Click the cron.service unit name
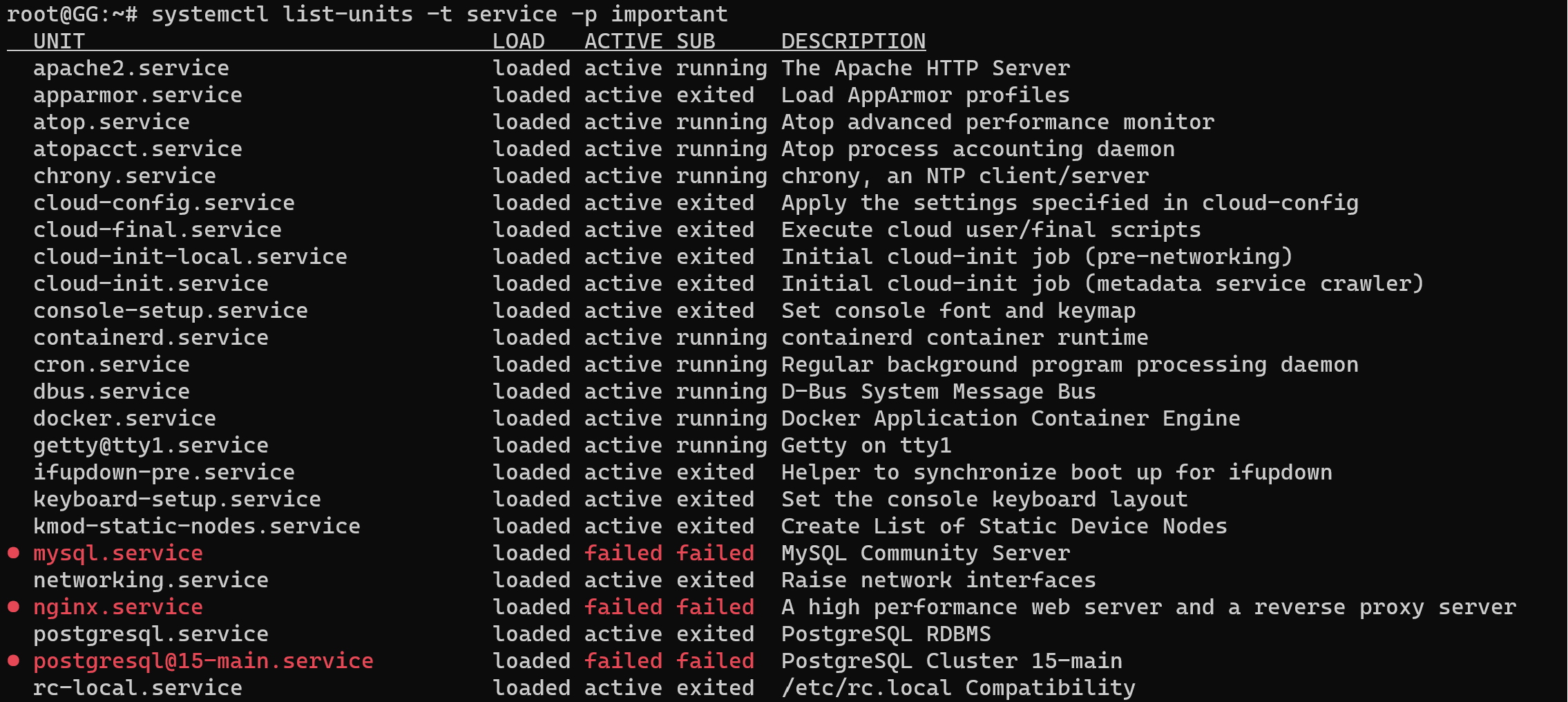Image resolution: width=1568 pixels, height=702 pixels. pyautogui.click(x=111, y=365)
